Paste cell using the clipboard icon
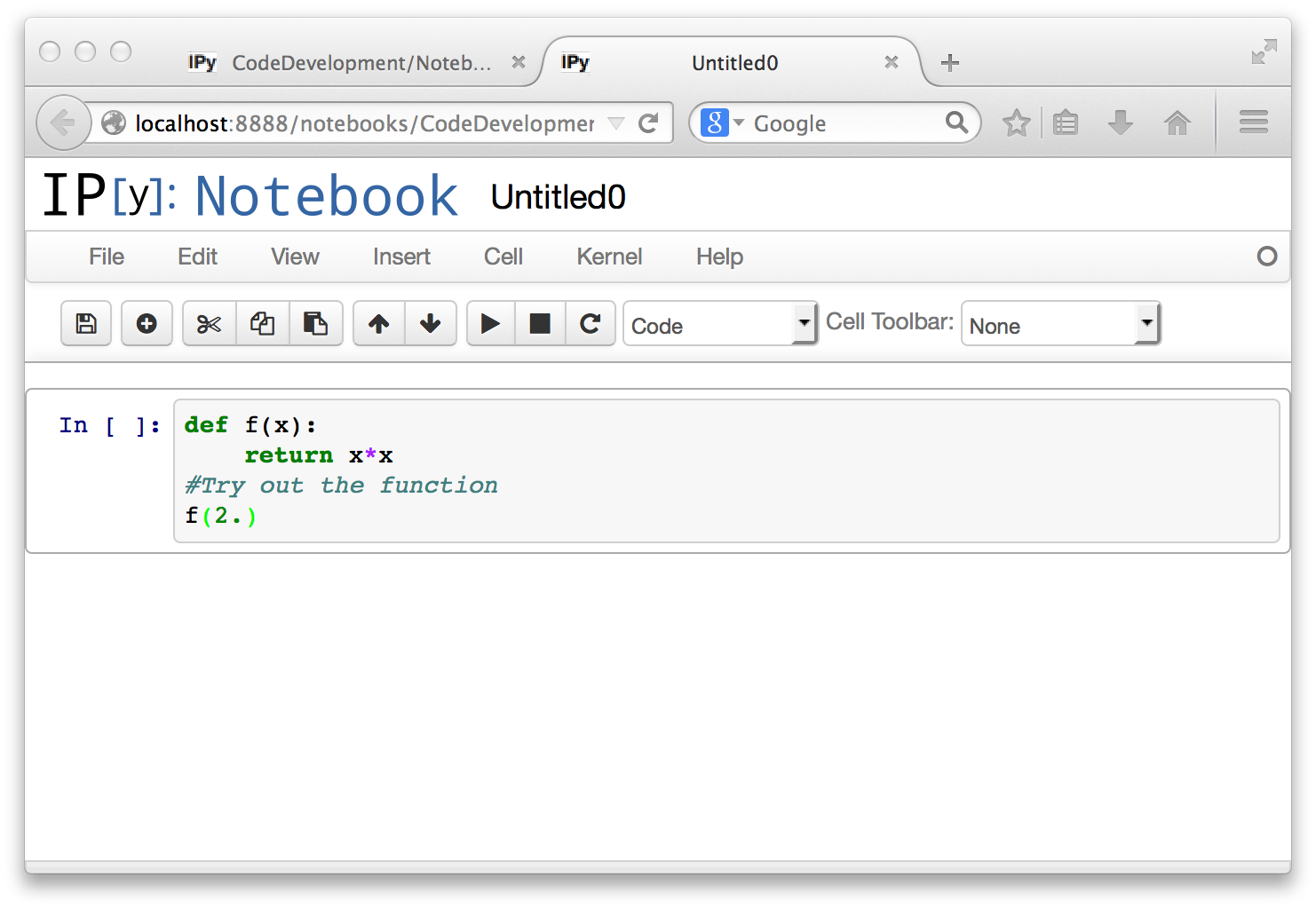Viewport: 1316px width, 909px height. (x=315, y=324)
